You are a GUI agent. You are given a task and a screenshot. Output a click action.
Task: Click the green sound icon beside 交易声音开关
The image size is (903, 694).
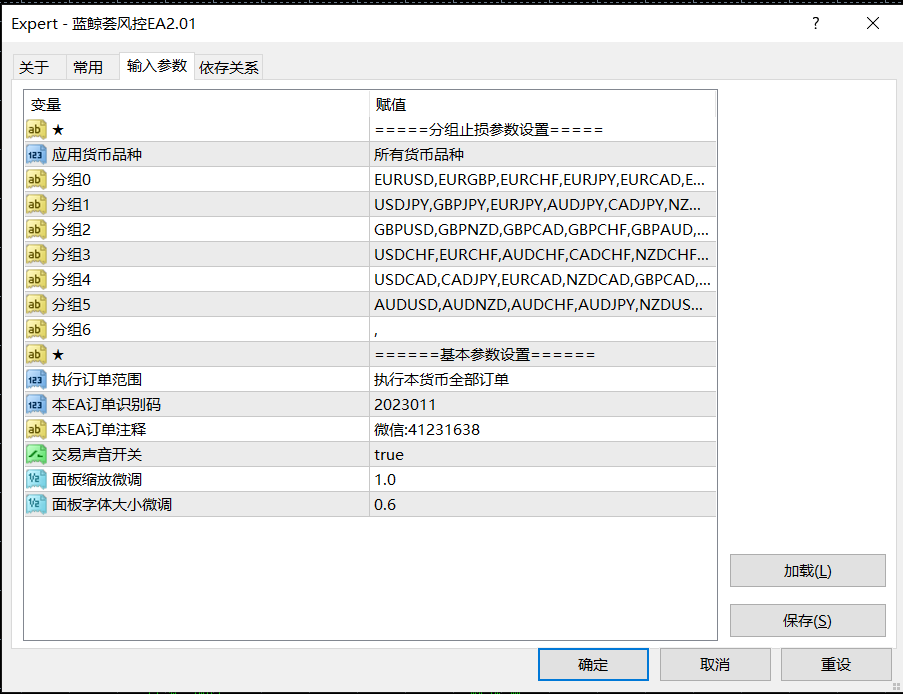tap(37, 454)
